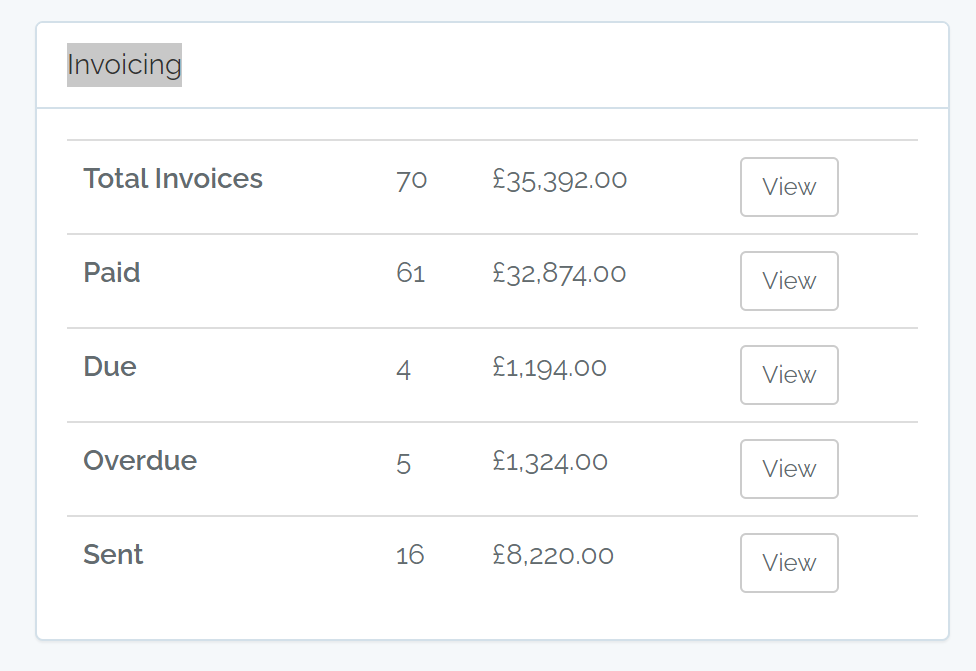Select the Overdue row label
The height and width of the screenshot is (671, 976).
coord(140,461)
